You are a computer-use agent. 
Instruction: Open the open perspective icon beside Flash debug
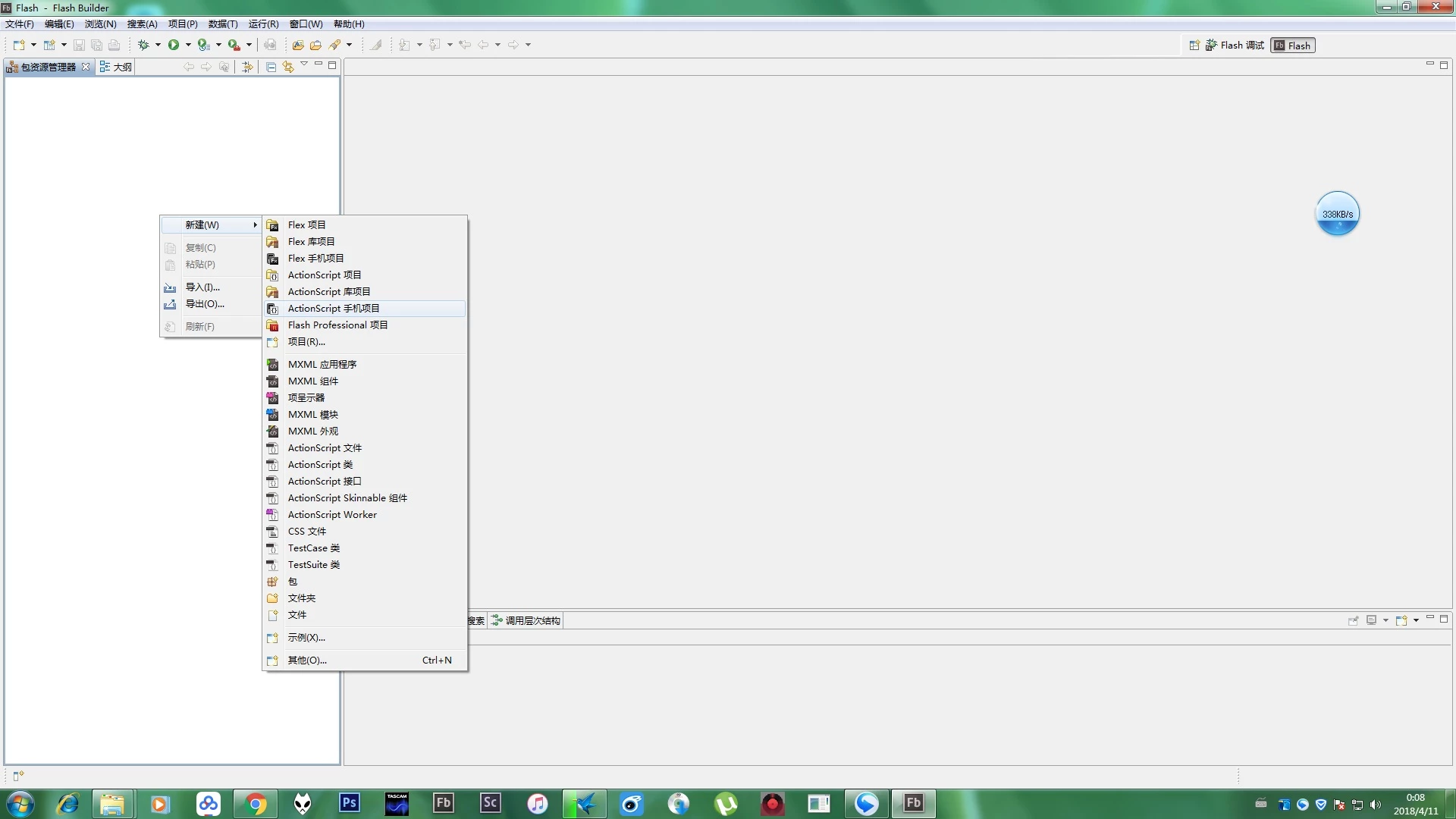[x=1194, y=45]
